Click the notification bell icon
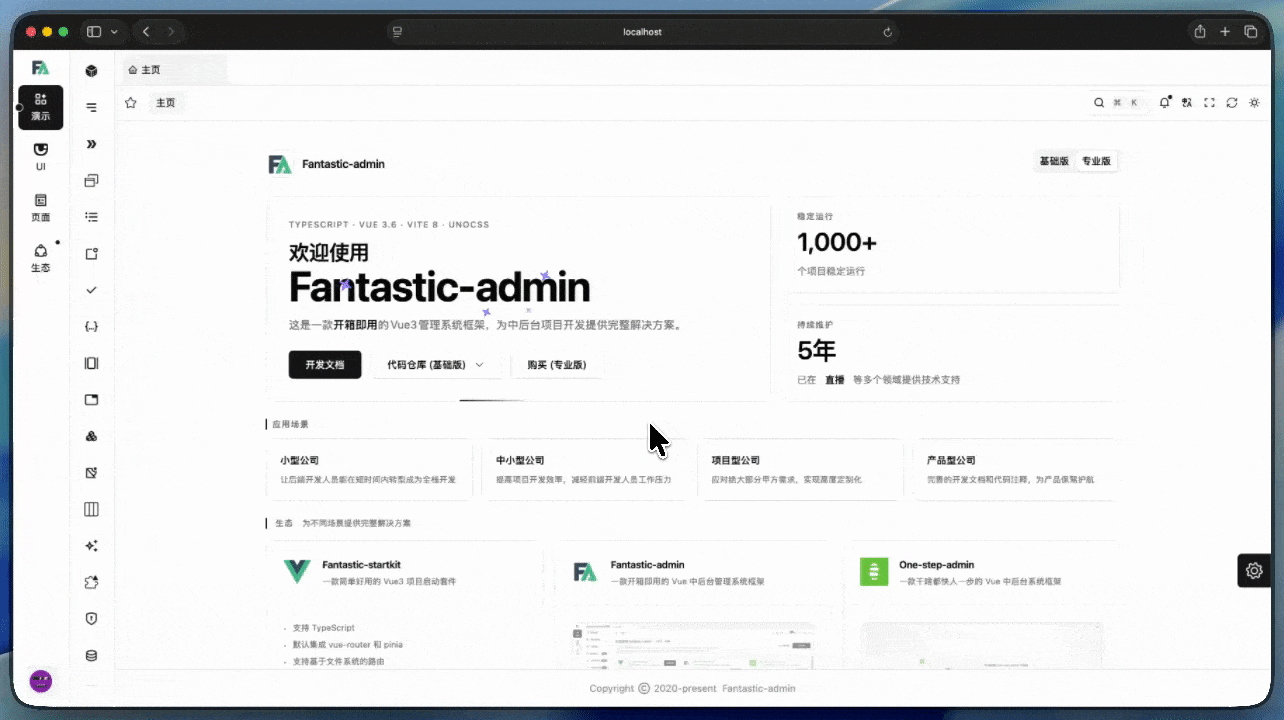 (x=1164, y=103)
